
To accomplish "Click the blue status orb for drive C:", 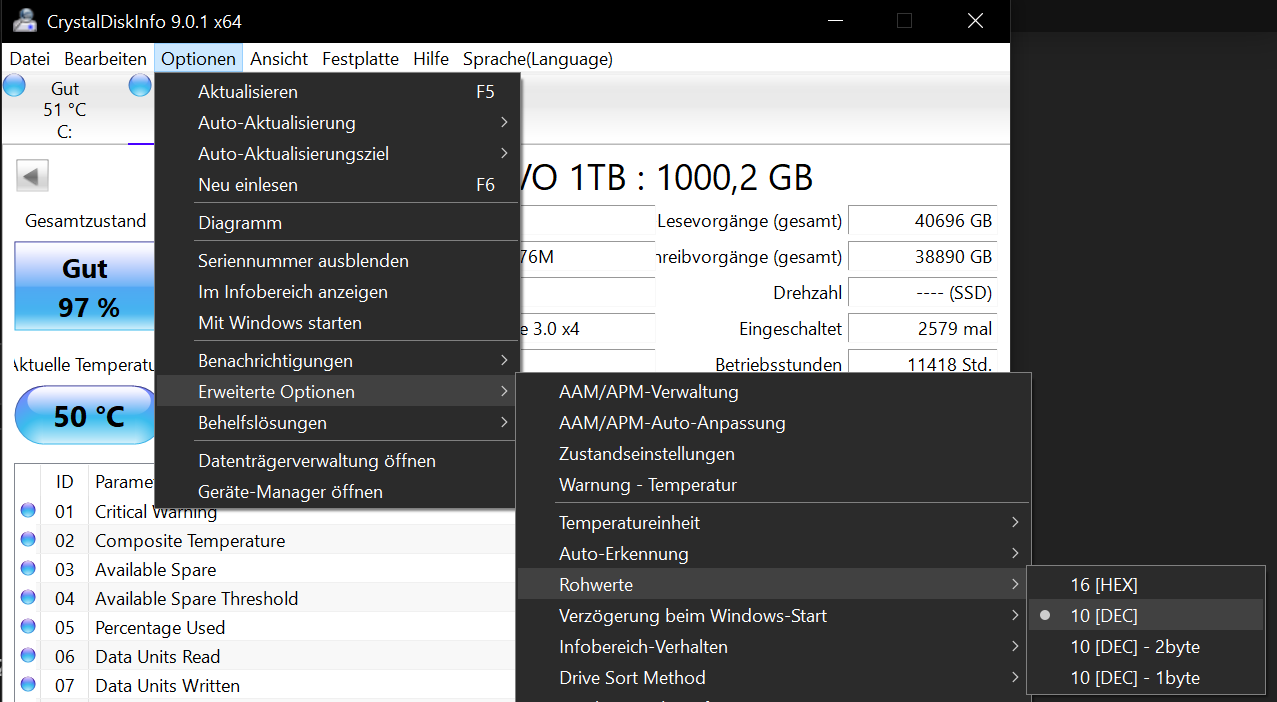I will click(x=15, y=86).
